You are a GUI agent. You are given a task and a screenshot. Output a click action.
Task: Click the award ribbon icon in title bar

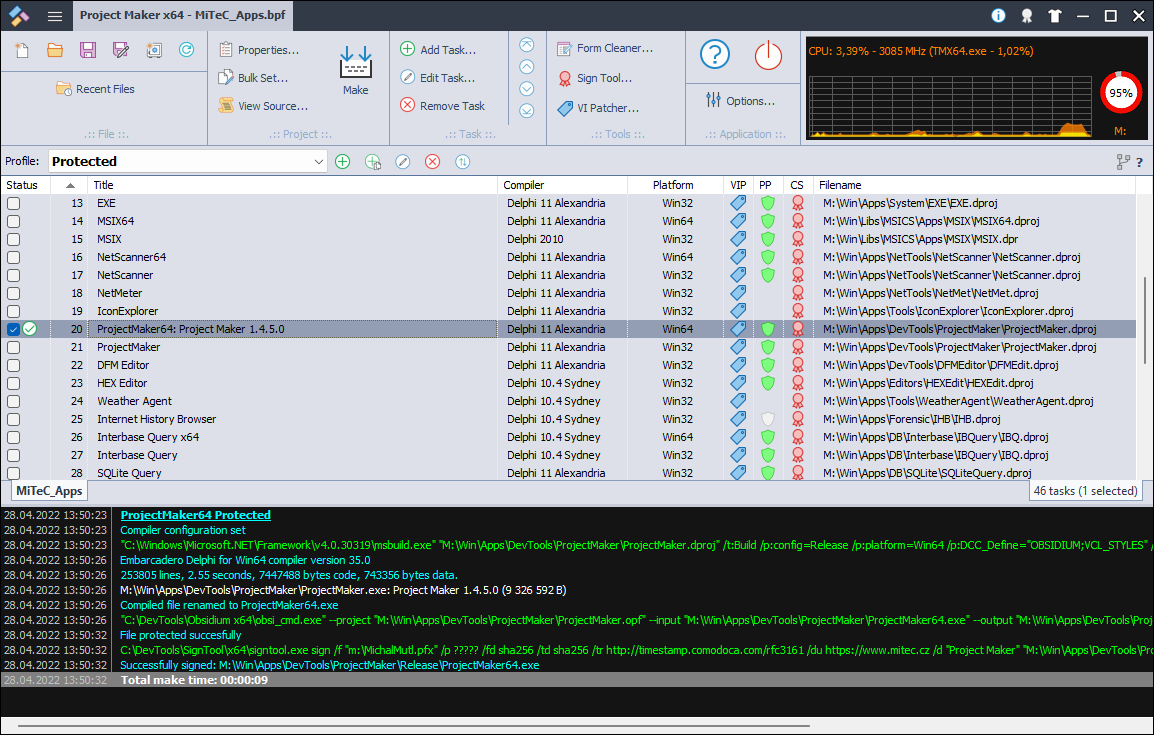[1027, 15]
